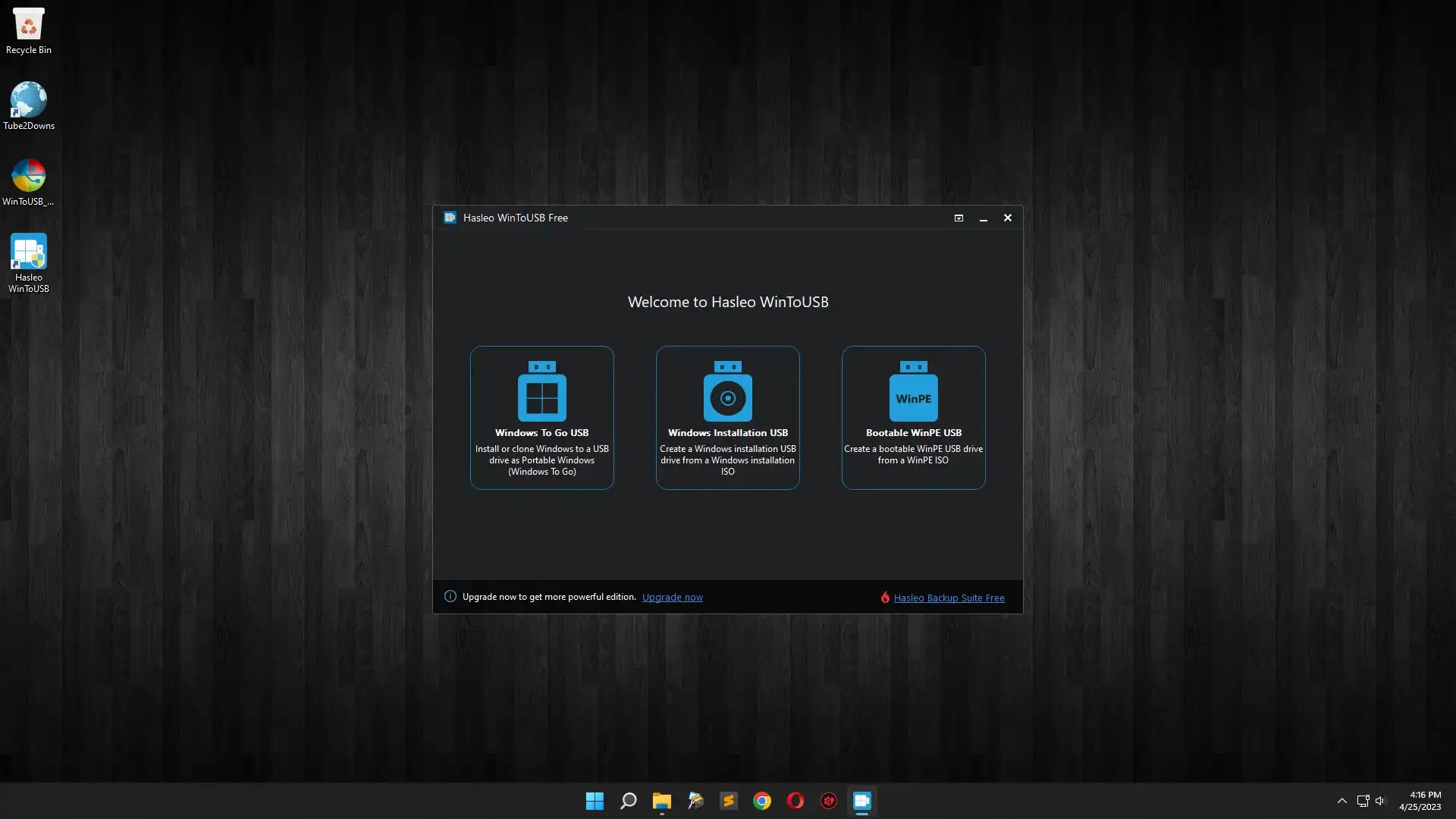Click the Bootable WinPE USB icon
Image resolution: width=1456 pixels, height=819 pixels.
(x=913, y=391)
